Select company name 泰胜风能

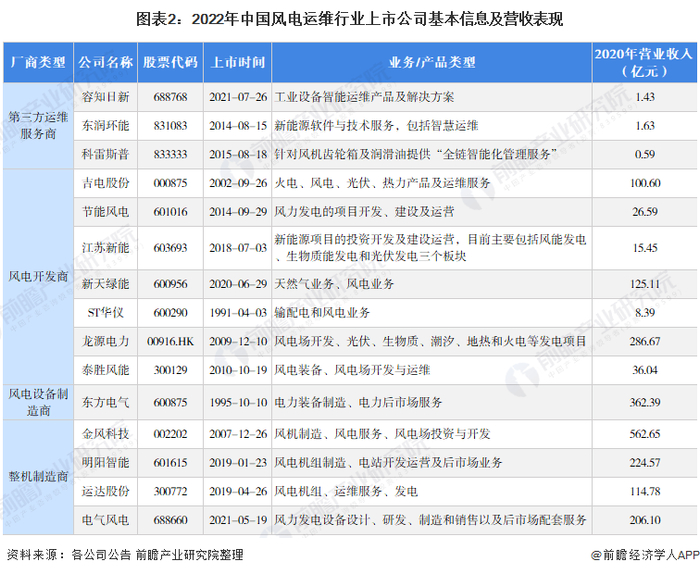[x=105, y=370]
